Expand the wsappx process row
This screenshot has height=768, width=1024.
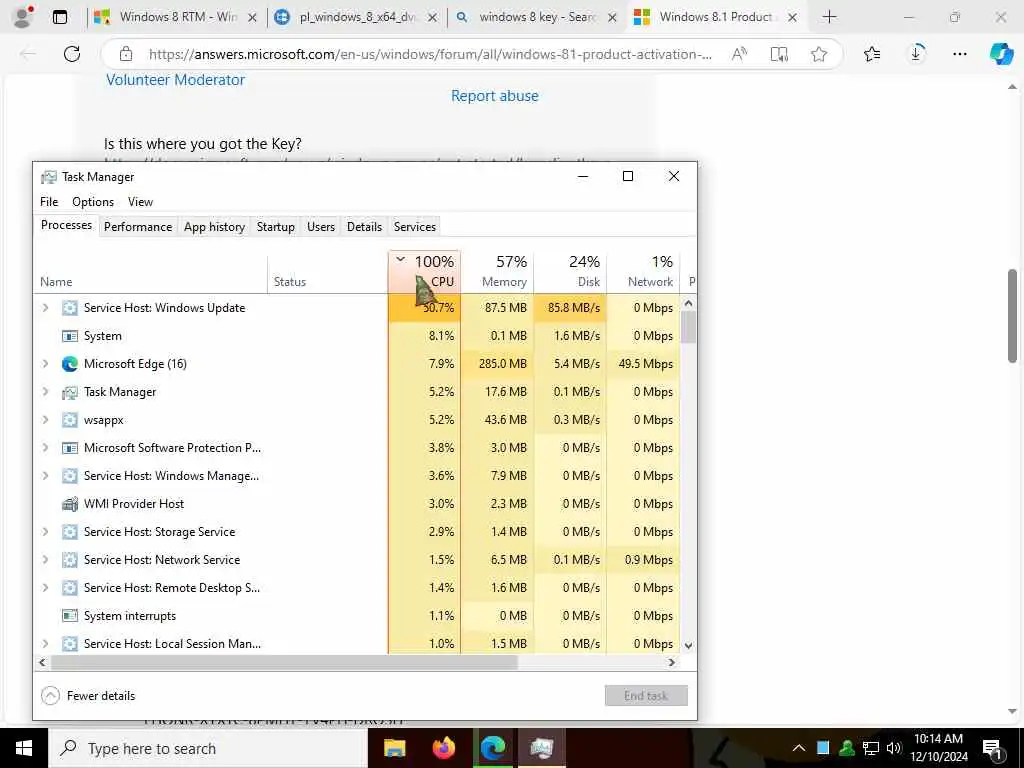[45, 420]
